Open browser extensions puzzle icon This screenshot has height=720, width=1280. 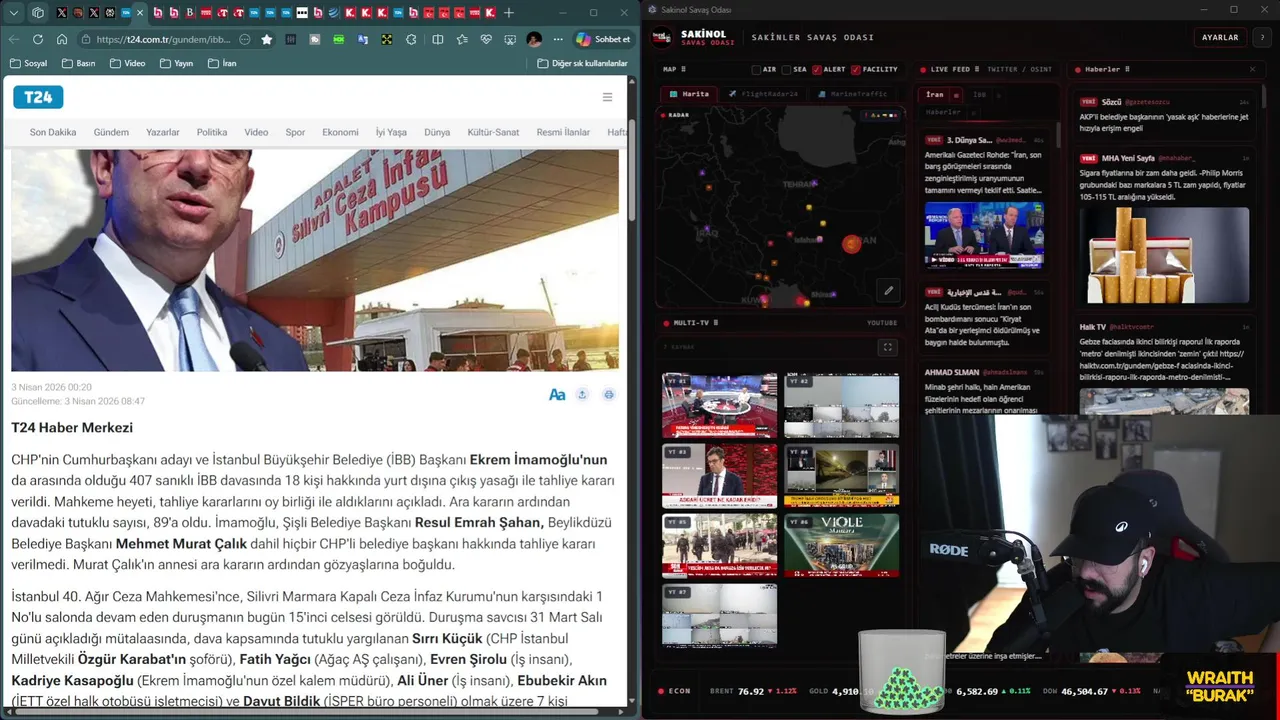click(x=411, y=39)
